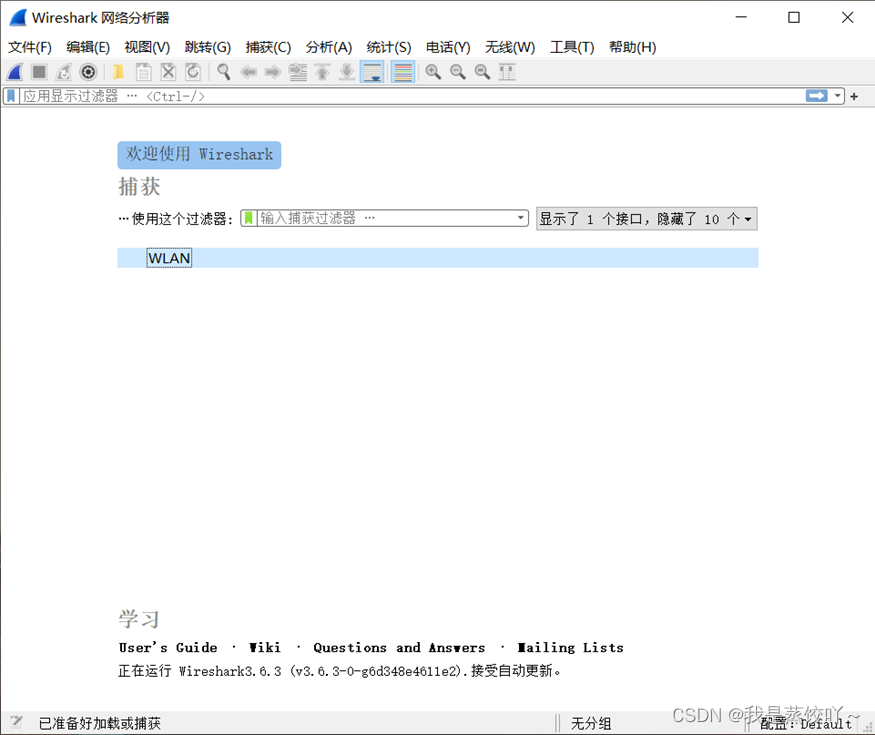
Task: Open Wiki link
Action: pos(265,647)
